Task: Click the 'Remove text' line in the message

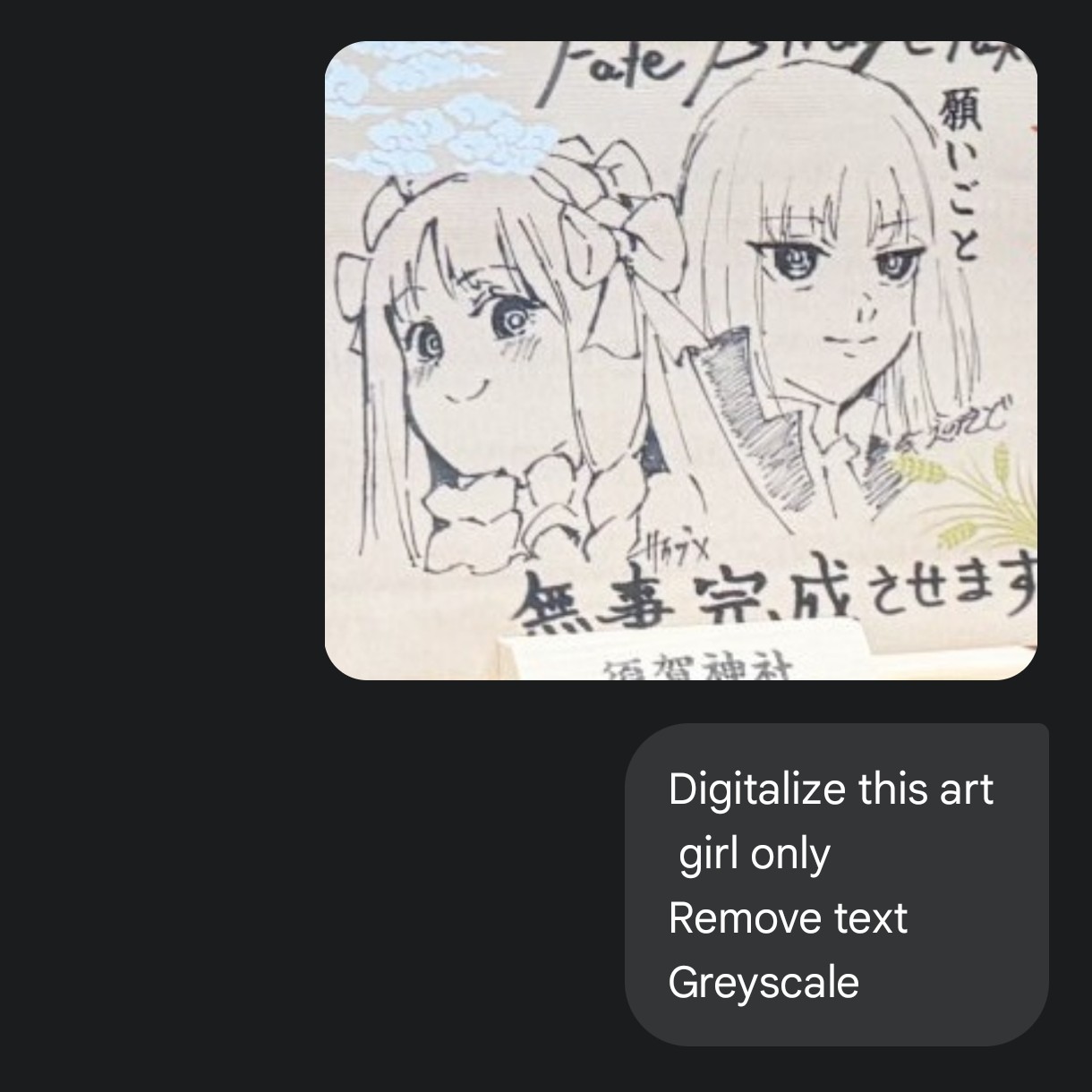Action: point(788,918)
